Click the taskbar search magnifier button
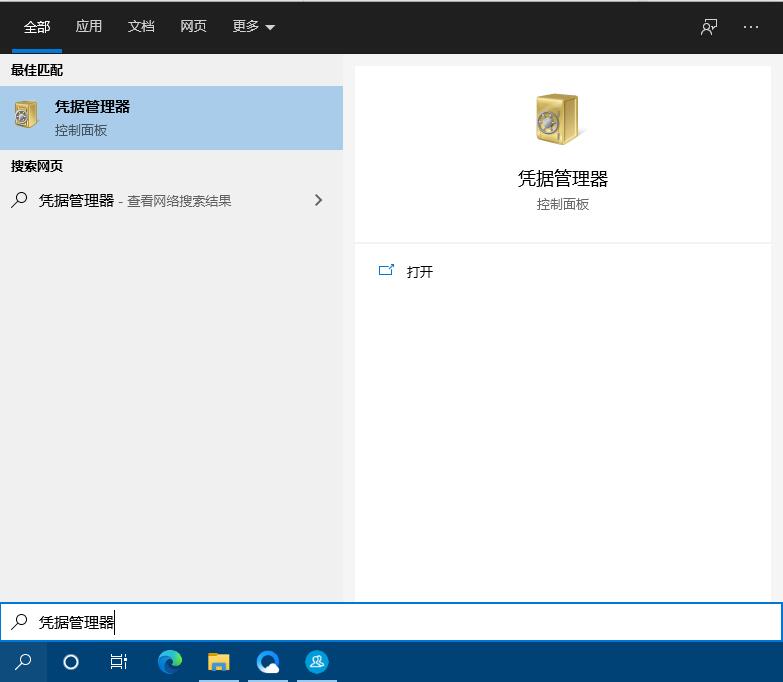The width and height of the screenshot is (783, 682). (x=23, y=661)
